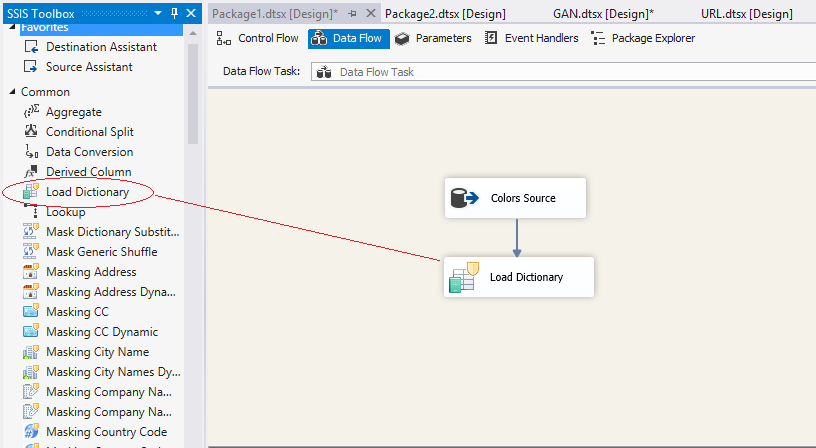The image size is (816, 448).
Task: Click the Colors Source database icon
Action: [x=464, y=198]
